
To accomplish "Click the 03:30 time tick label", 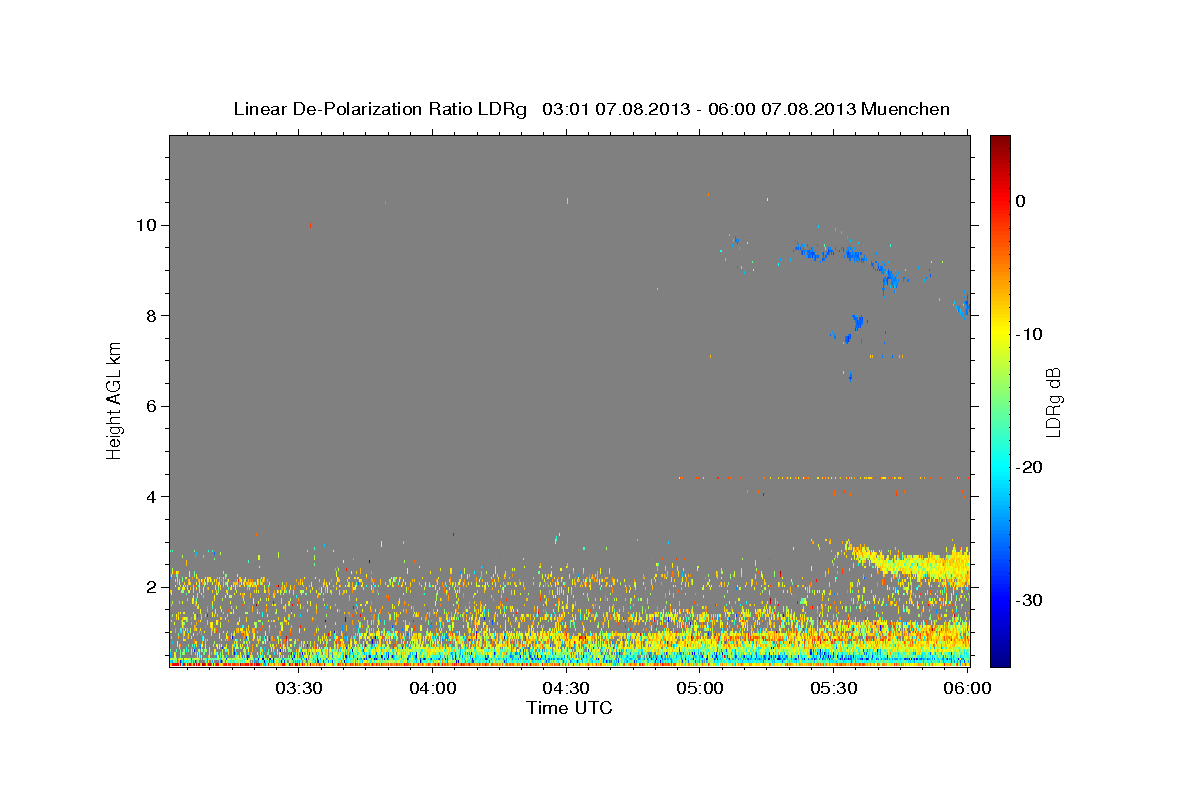I will click(x=299, y=688).
